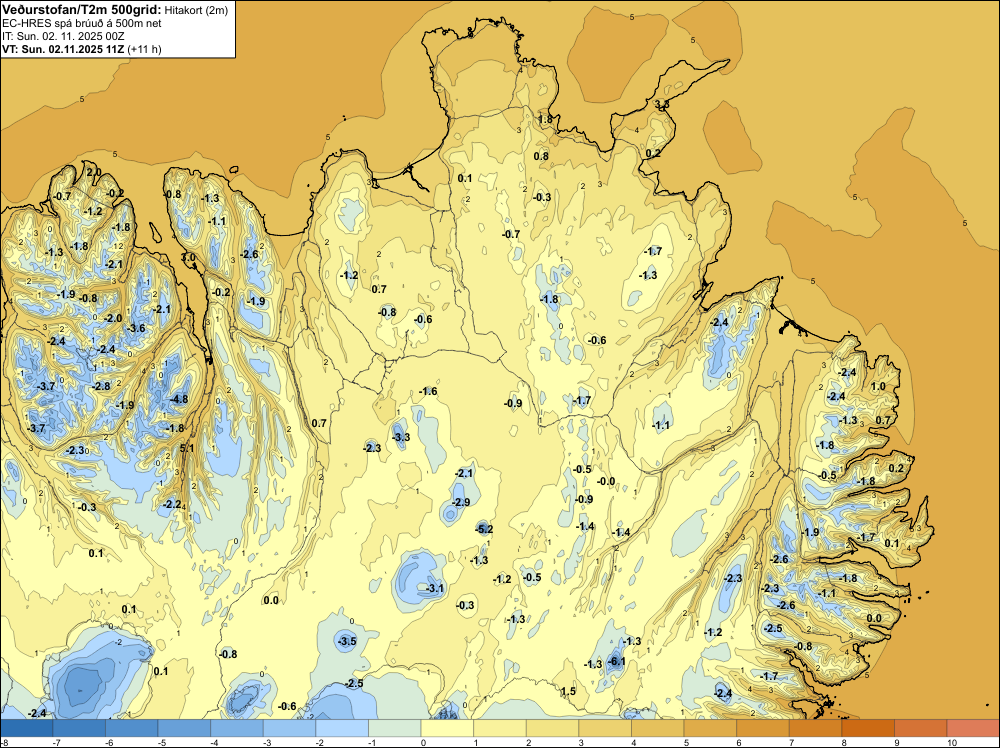The height and width of the screenshot is (748, 1000).
Task: Click the "Hitakort (2m)" header label
Action: coord(196,10)
